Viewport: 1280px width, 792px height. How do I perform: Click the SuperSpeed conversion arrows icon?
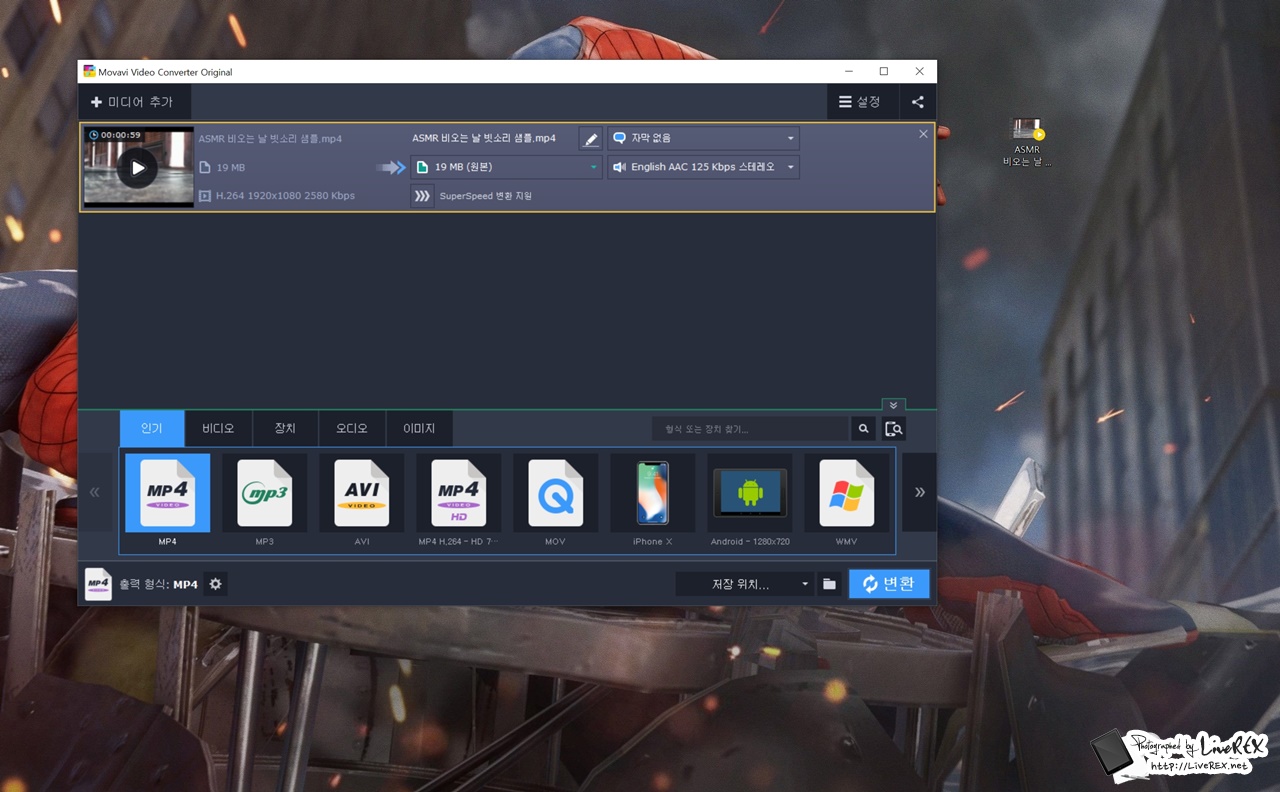click(422, 196)
